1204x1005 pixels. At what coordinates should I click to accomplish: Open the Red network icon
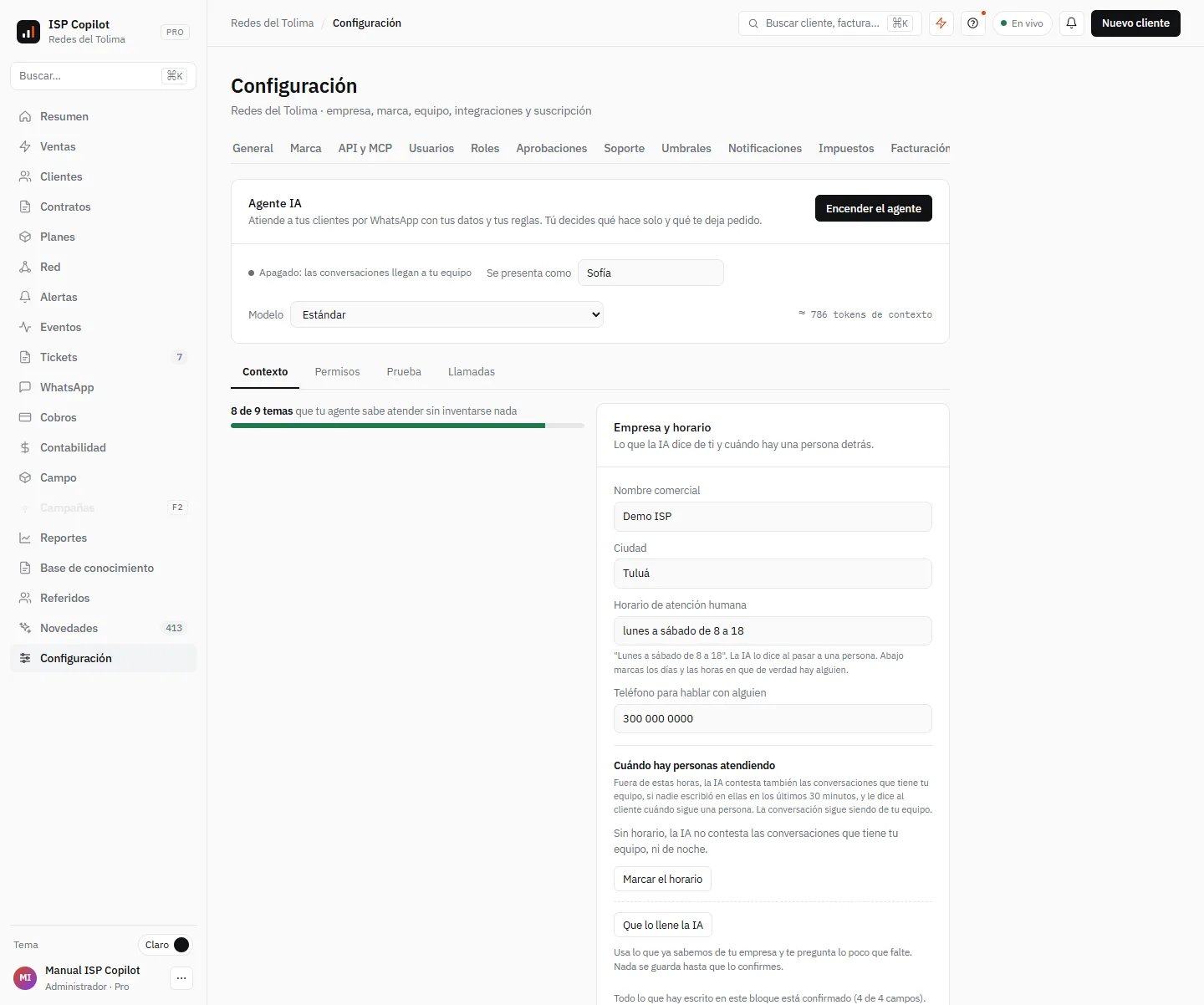25,268
